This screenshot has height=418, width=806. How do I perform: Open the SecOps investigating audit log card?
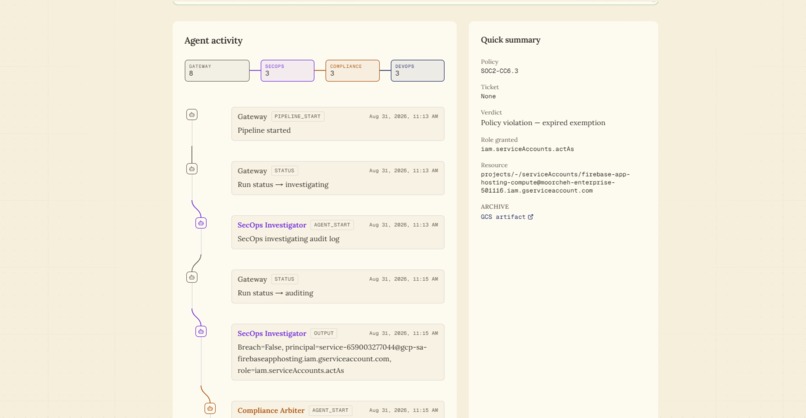(x=338, y=232)
